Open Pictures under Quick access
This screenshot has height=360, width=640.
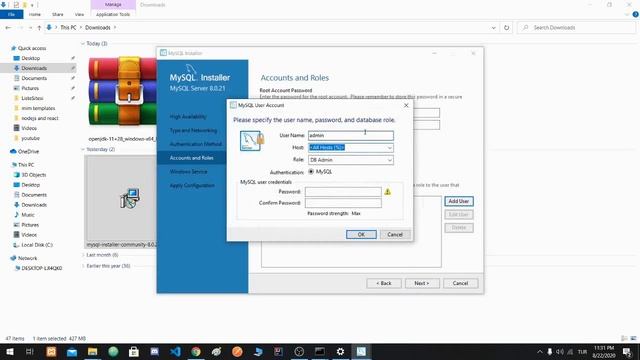coord(30,88)
